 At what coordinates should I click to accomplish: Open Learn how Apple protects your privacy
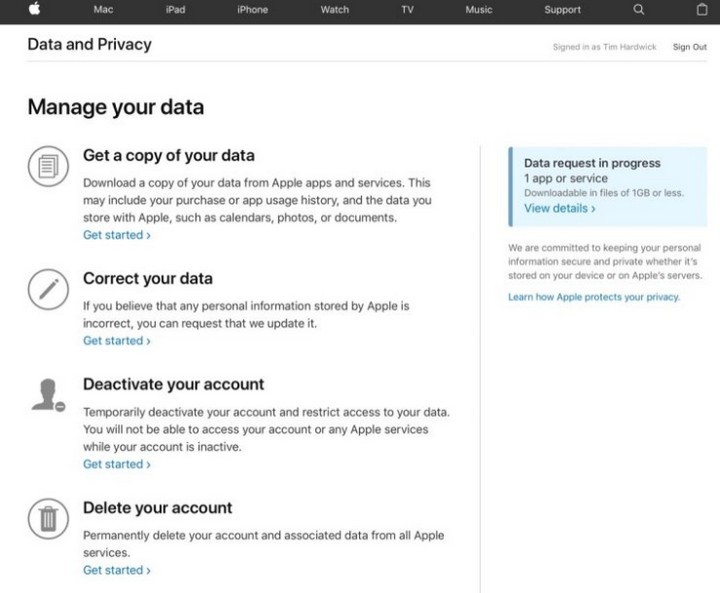pos(594,297)
